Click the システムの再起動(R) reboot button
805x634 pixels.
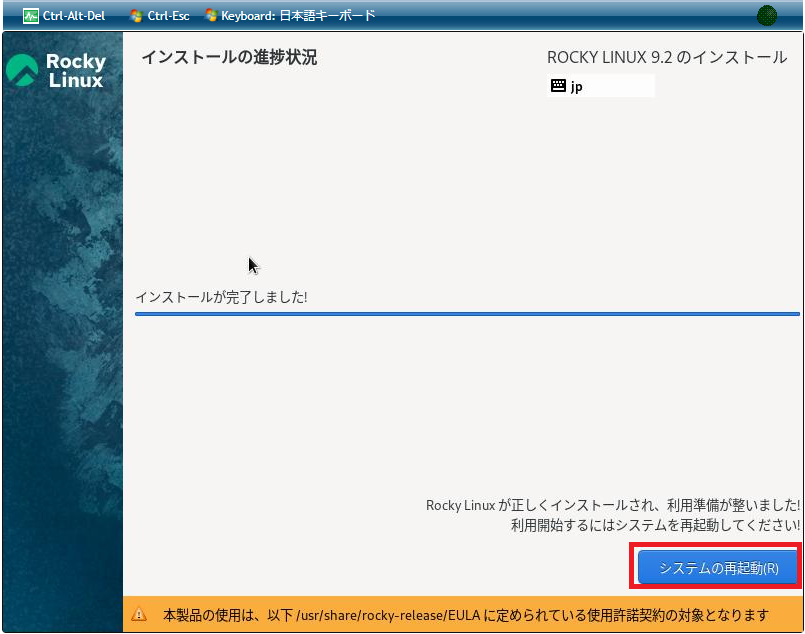pos(718,568)
